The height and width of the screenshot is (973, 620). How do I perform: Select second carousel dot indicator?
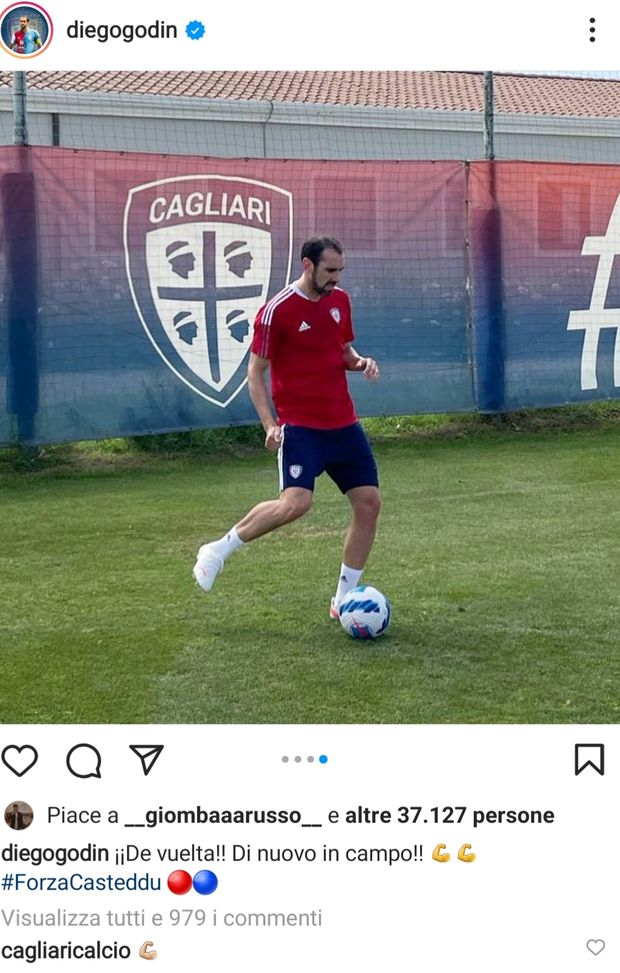[x=298, y=760]
